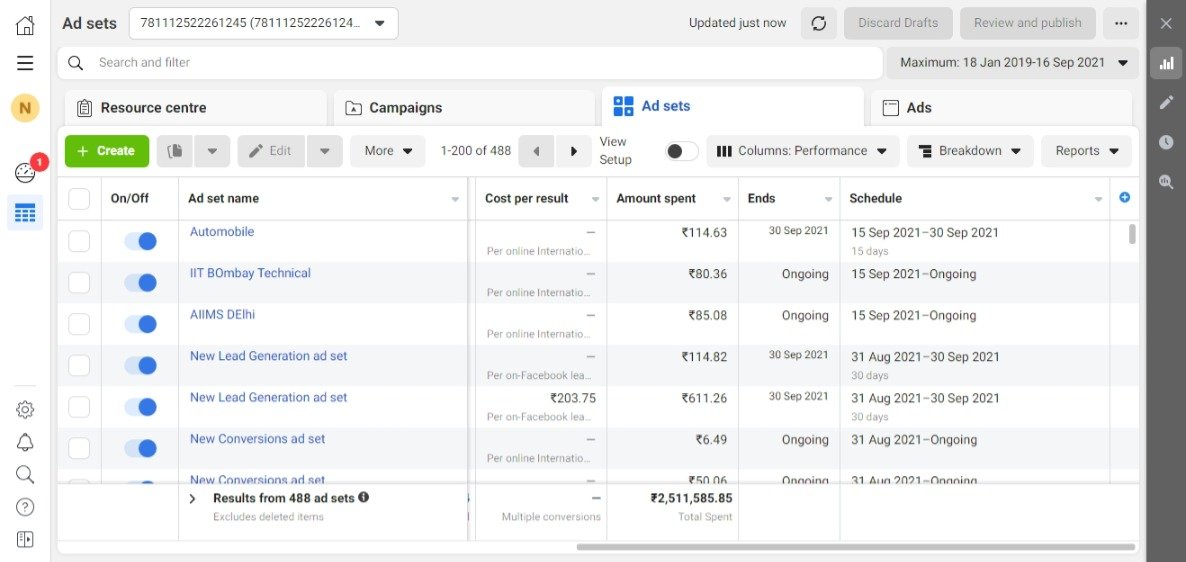
Task: Select the AIIMS DElhi row checkbox
Action: tap(79, 324)
